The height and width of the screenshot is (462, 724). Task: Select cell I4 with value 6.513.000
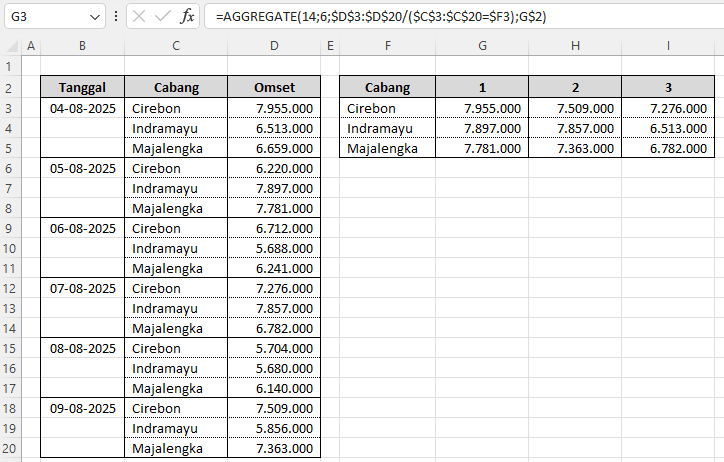(668, 128)
